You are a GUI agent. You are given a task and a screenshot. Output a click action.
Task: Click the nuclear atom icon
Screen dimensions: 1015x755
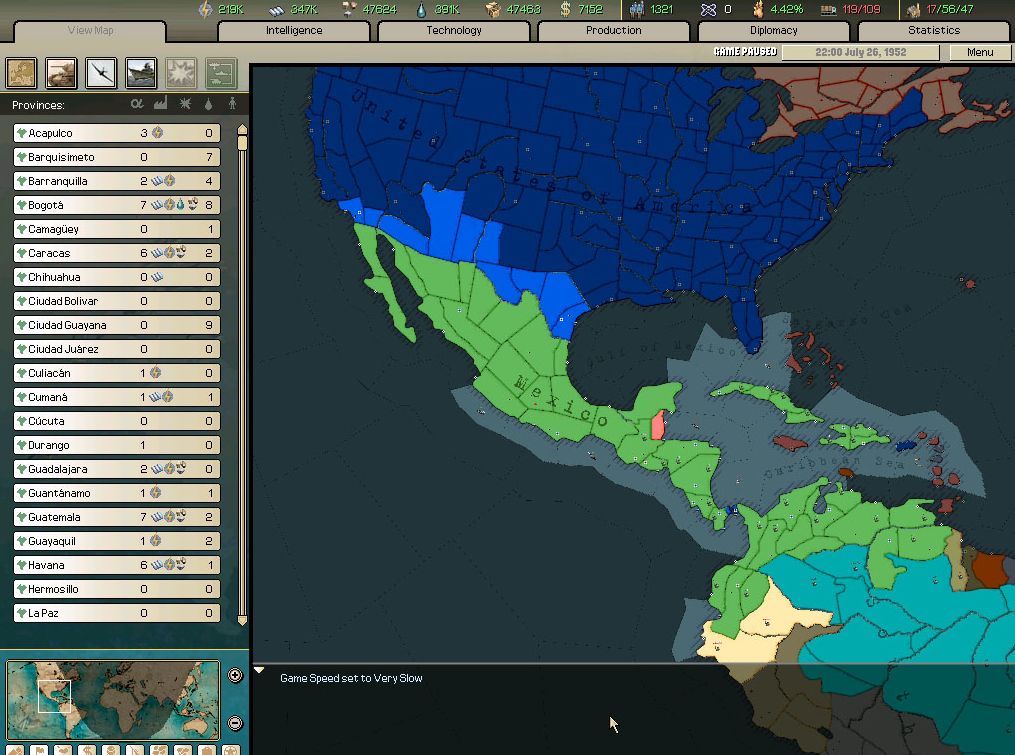(x=709, y=9)
